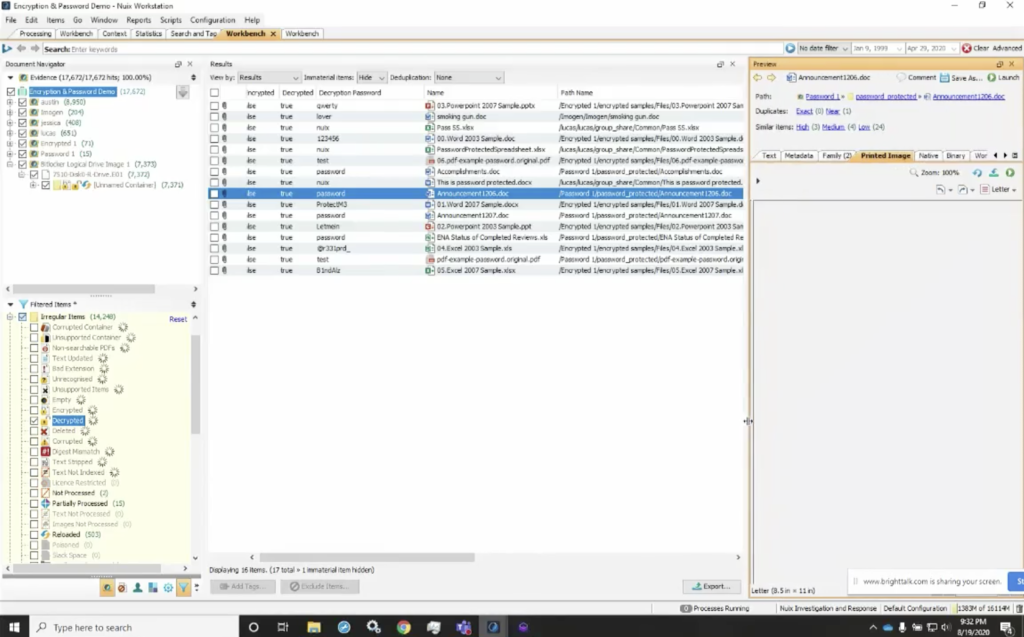Open File Explorer from taskbar
1024x637 pixels.
(x=314, y=627)
